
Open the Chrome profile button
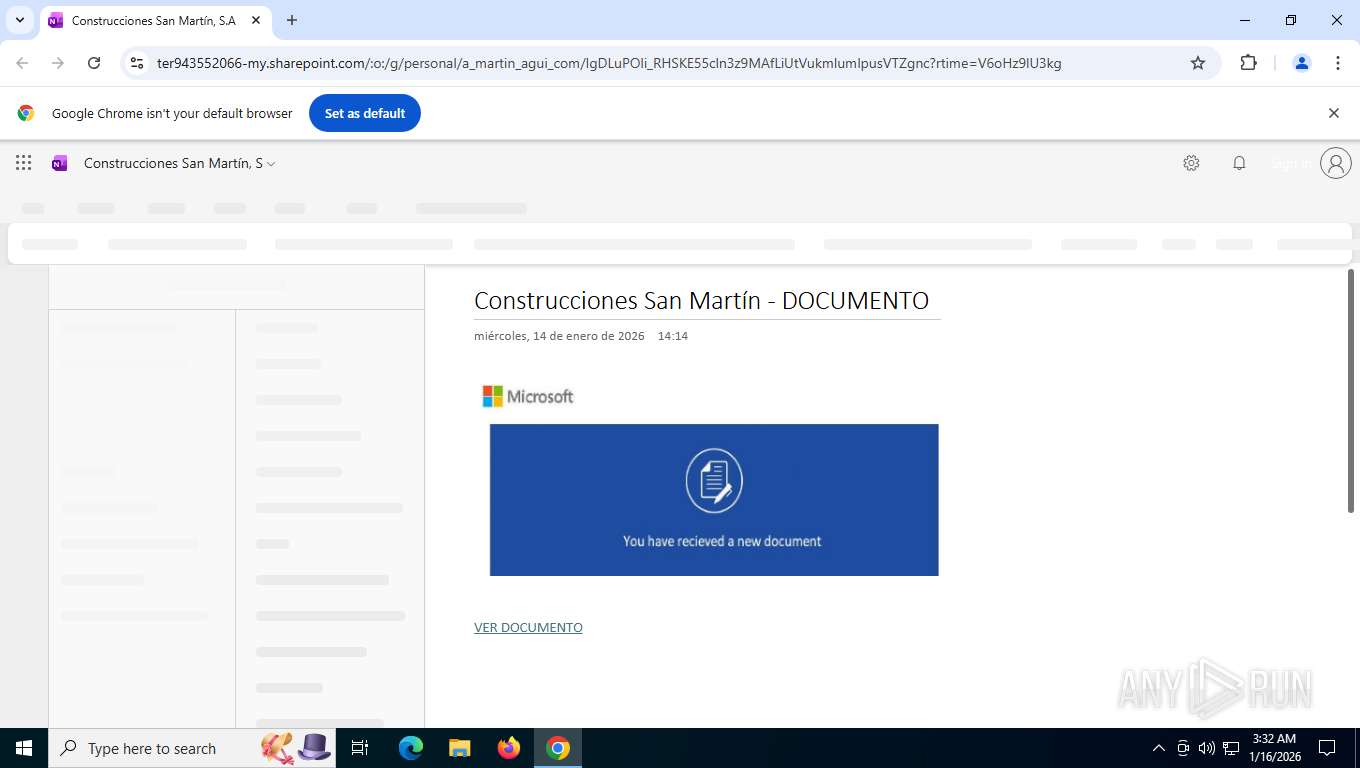tap(1302, 63)
